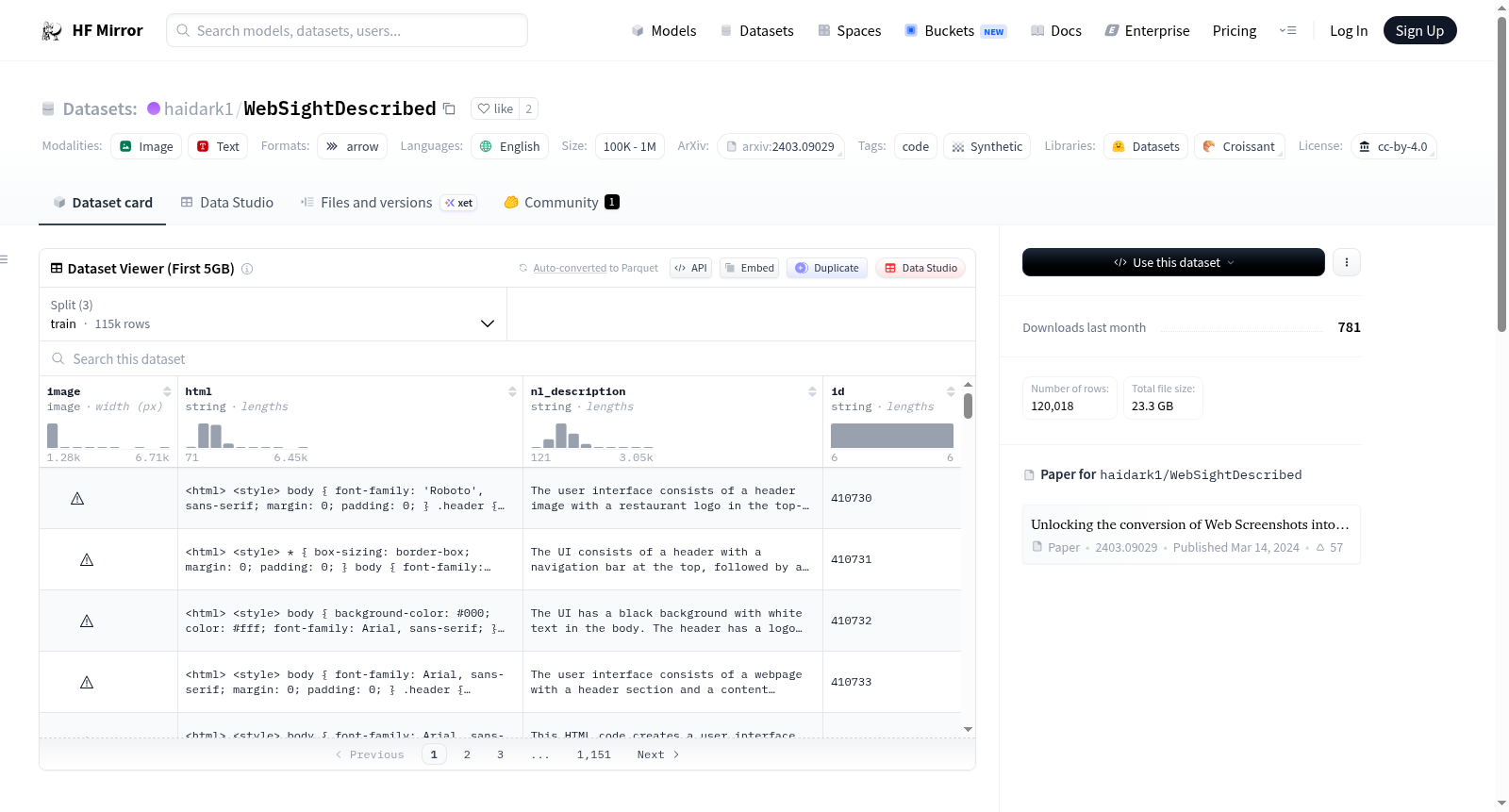Screen dimensions: 1509x812
Task: Click the Datasets library tag
Action: [1145, 146]
